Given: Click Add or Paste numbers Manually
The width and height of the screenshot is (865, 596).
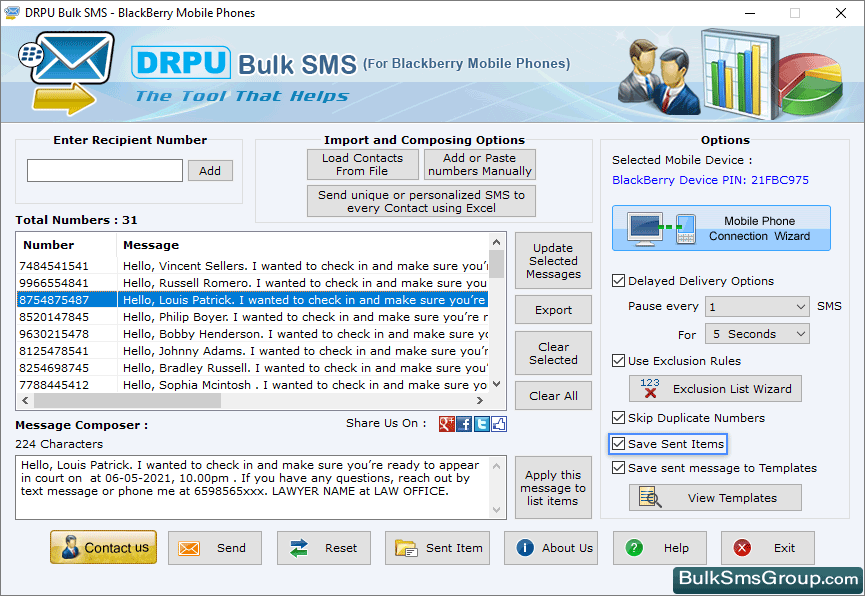Looking at the screenshot, I should click(479, 164).
